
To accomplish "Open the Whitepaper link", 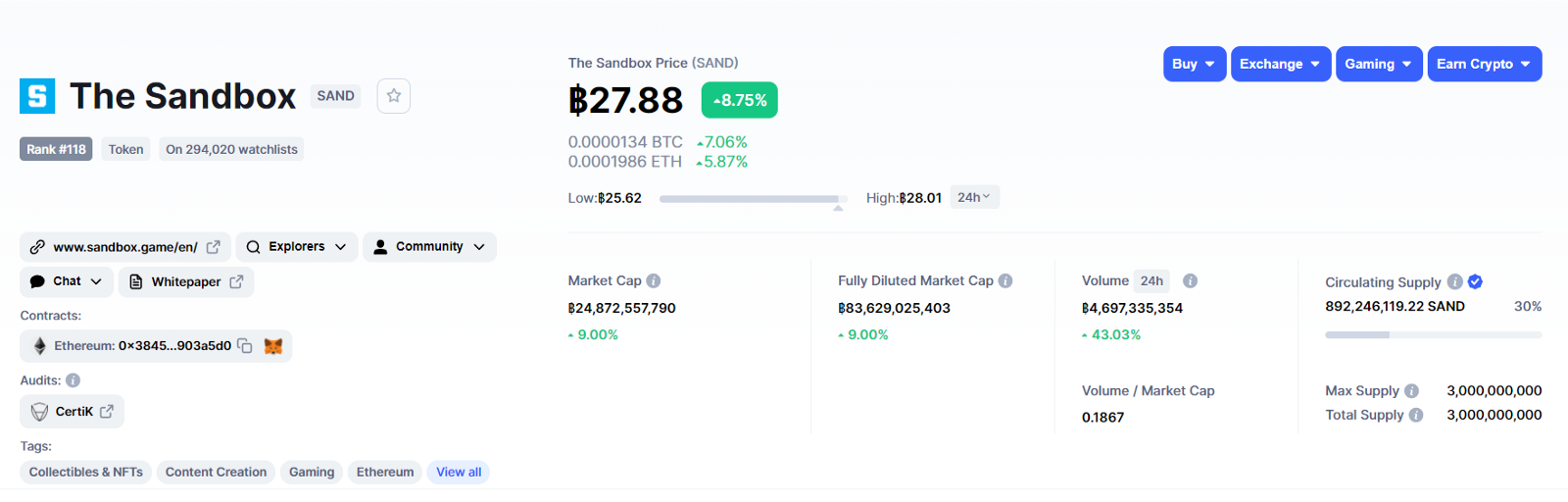I will coord(186,281).
